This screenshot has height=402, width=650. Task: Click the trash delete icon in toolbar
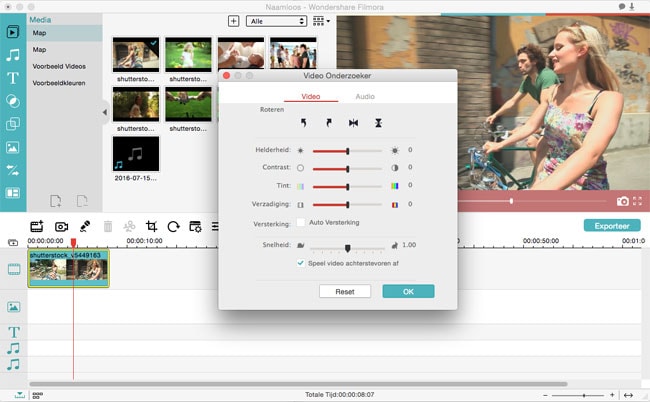pos(108,226)
